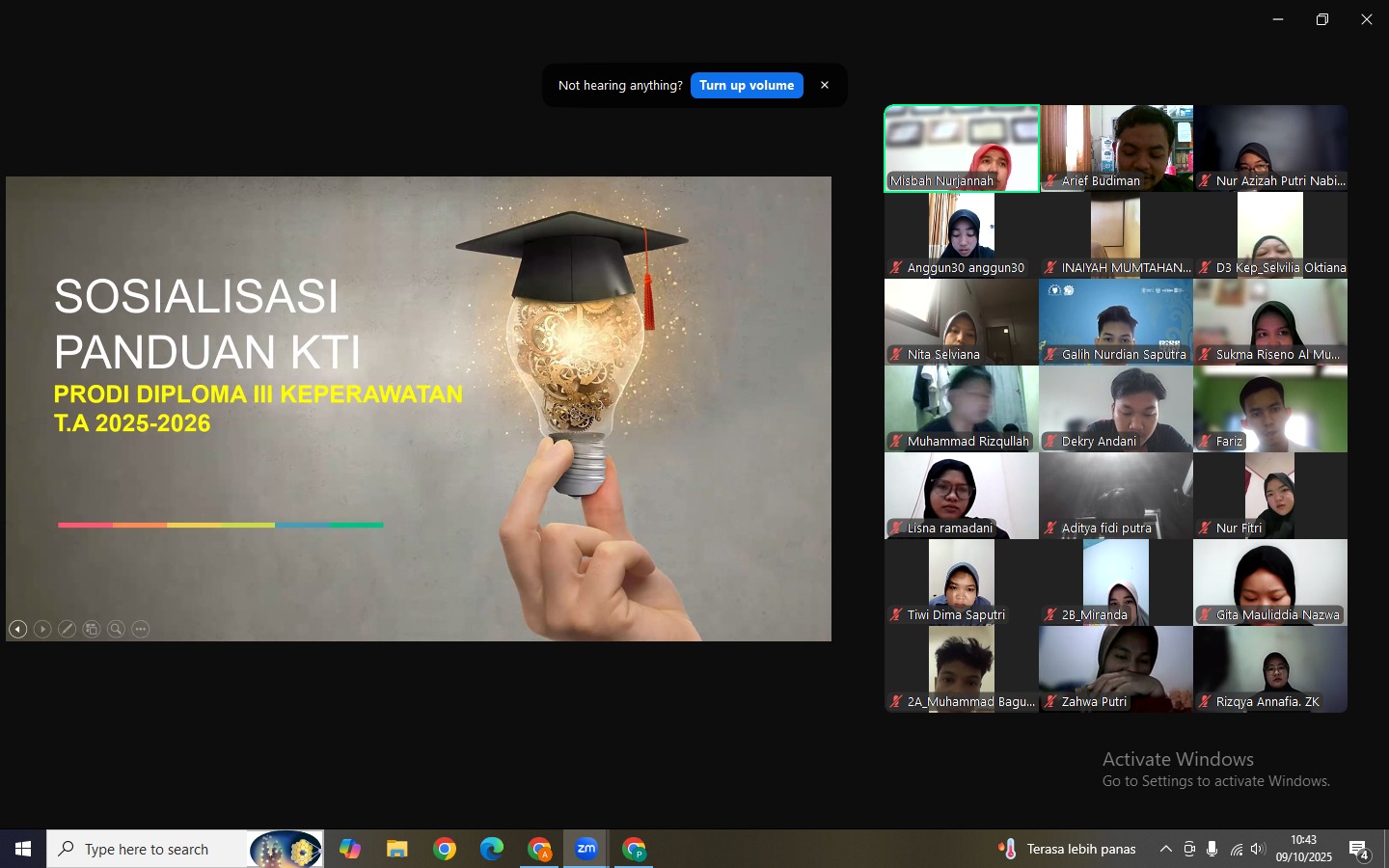The width and height of the screenshot is (1389, 868).
Task: Toggle the muted mic icon on Arief Budiman's tile
Action: pos(1051,181)
